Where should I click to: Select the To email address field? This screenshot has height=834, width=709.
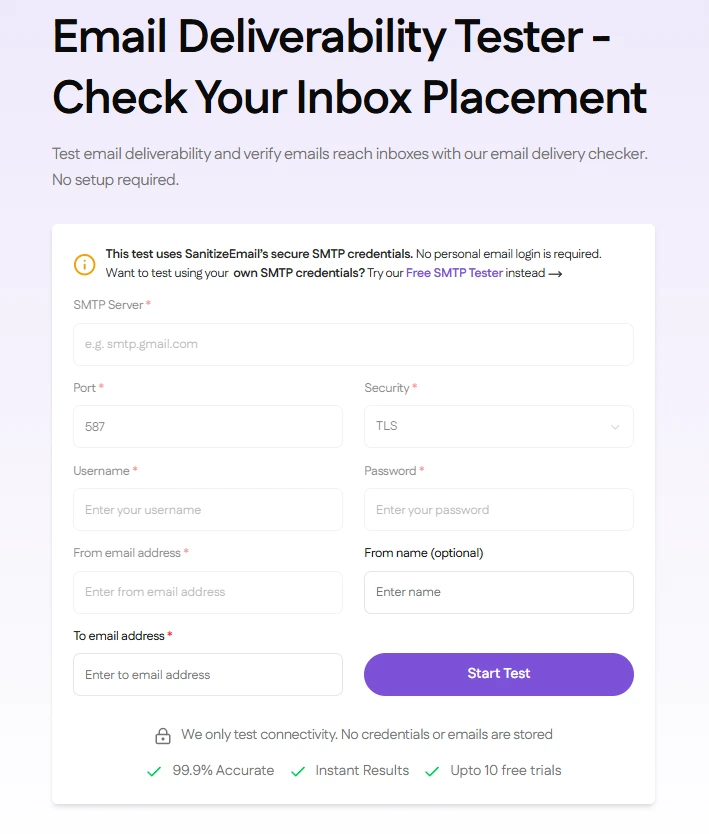207,674
